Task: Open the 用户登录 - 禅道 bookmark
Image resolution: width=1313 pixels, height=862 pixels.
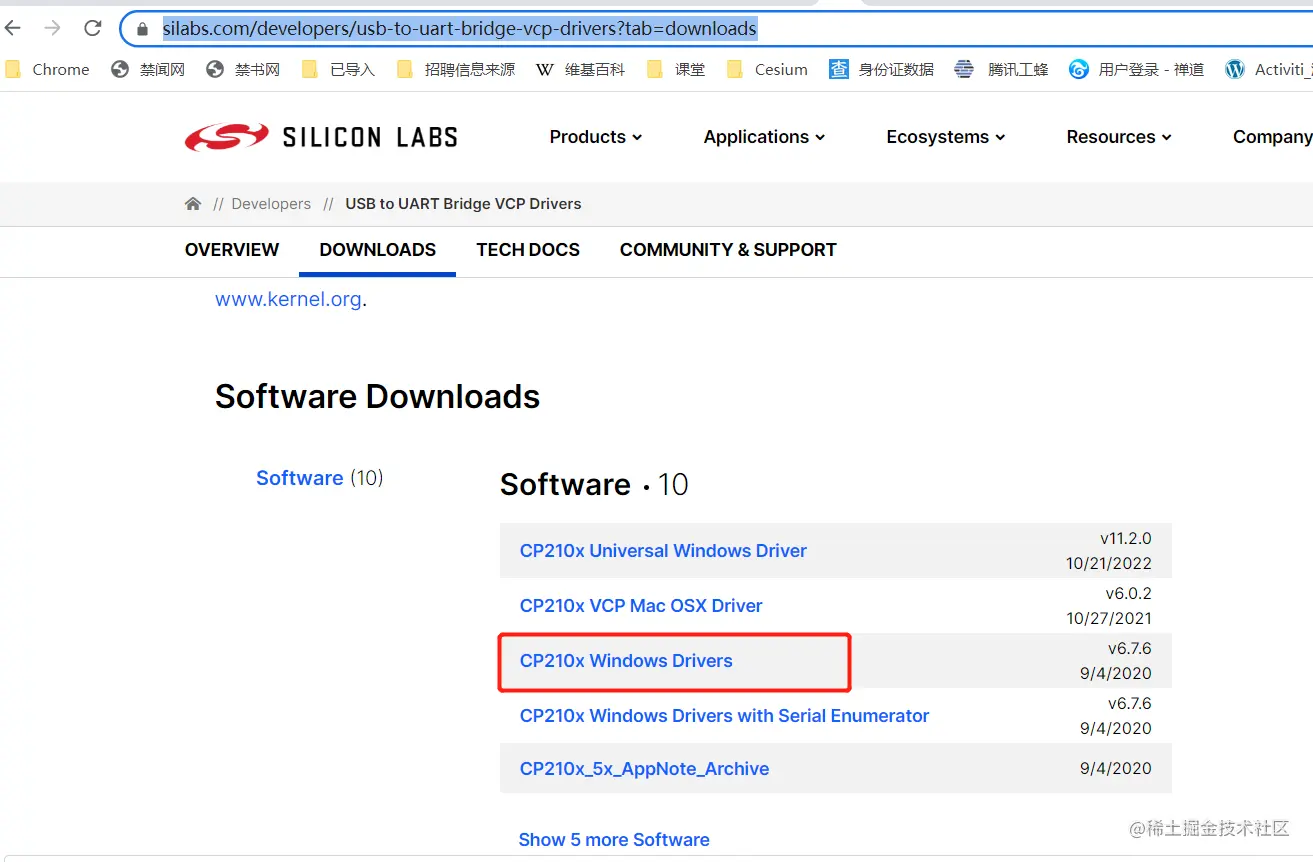Action: tap(1137, 69)
